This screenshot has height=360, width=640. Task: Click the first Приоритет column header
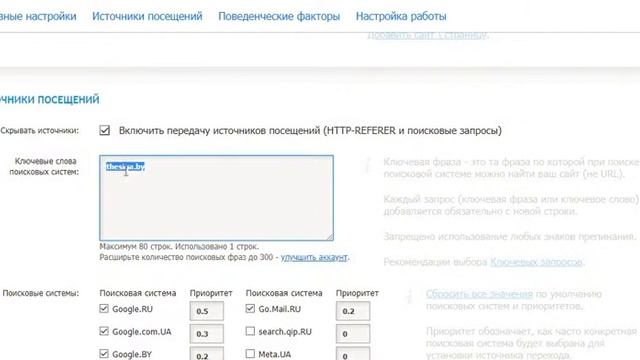pos(211,293)
